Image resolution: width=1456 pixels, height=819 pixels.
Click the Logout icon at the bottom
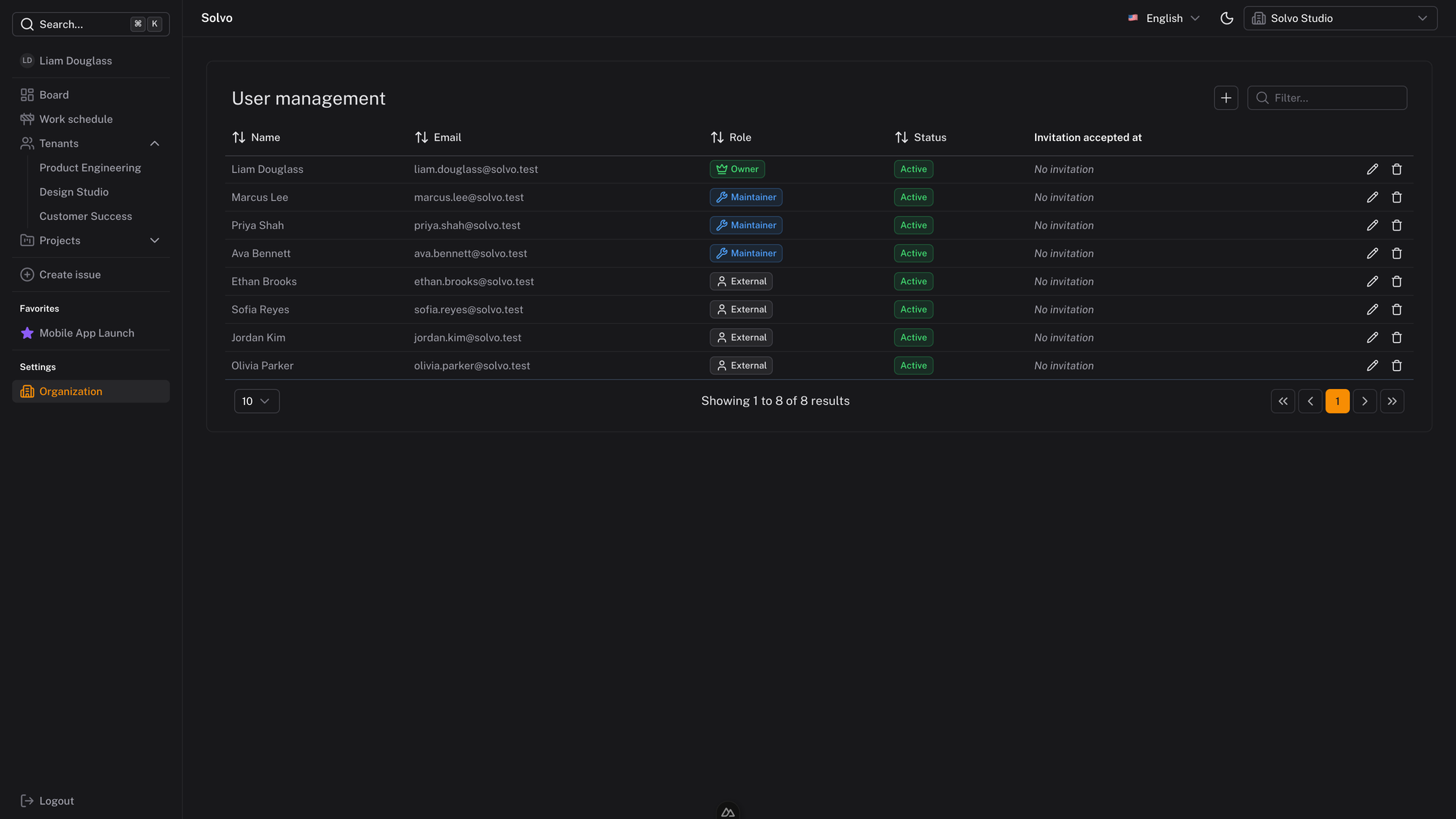(27, 800)
